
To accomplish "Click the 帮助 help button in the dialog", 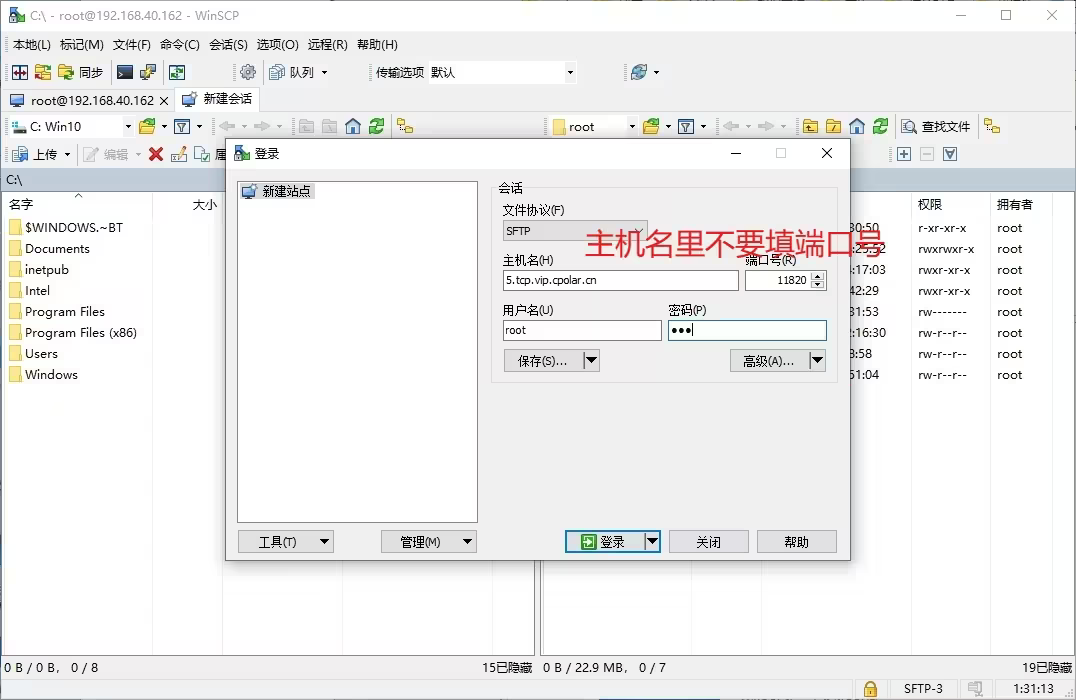I will pos(797,541).
